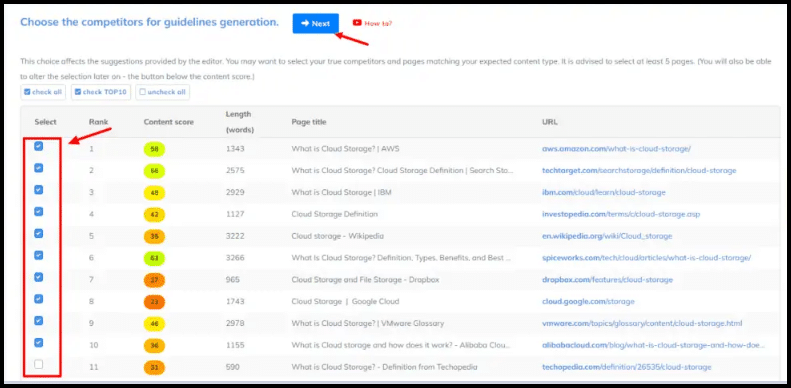Click page title 'Cloud Storage | Google Cloud'
791x388 pixels.
345,301
